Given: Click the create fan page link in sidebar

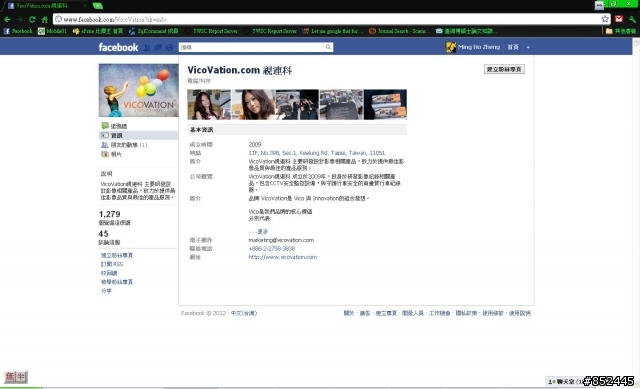Looking at the screenshot, I should tap(117, 255).
